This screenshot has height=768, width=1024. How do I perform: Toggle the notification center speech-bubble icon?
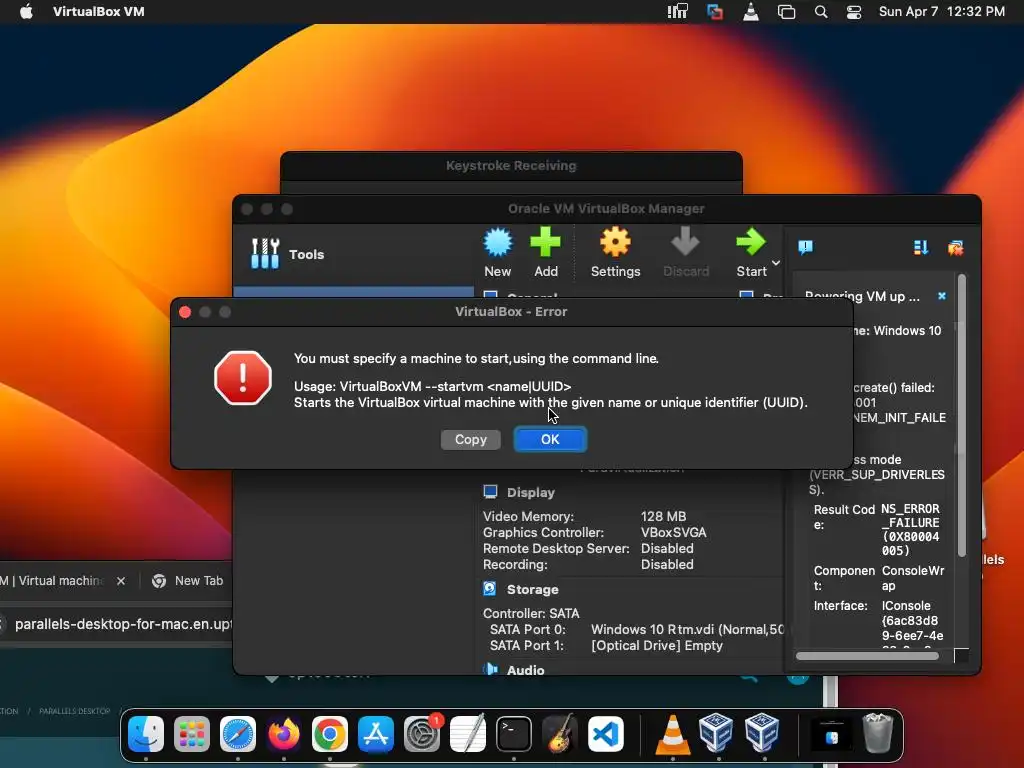(x=806, y=247)
